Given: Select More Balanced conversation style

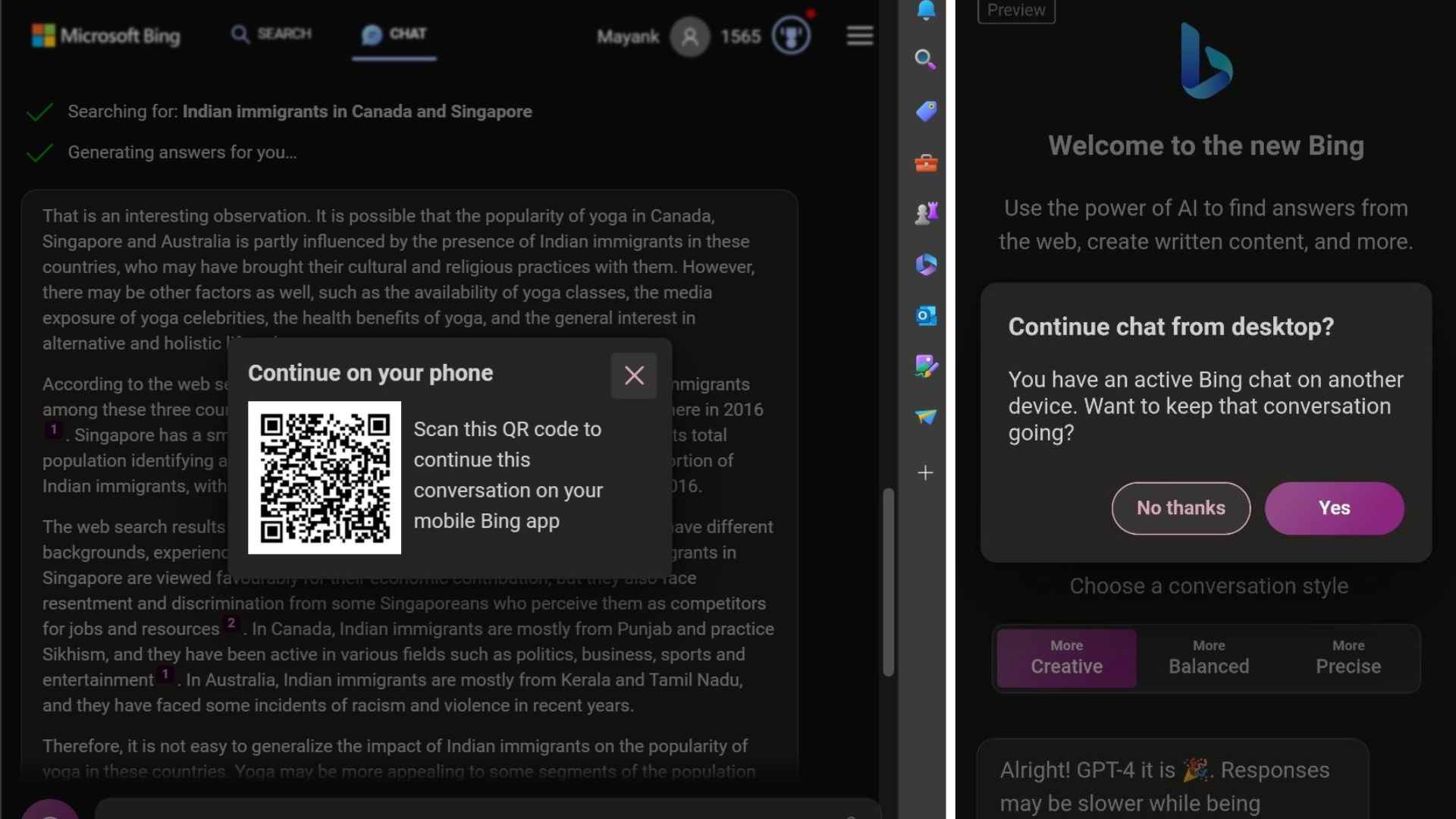Looking at the screenshot, I should click(1208, 657).
